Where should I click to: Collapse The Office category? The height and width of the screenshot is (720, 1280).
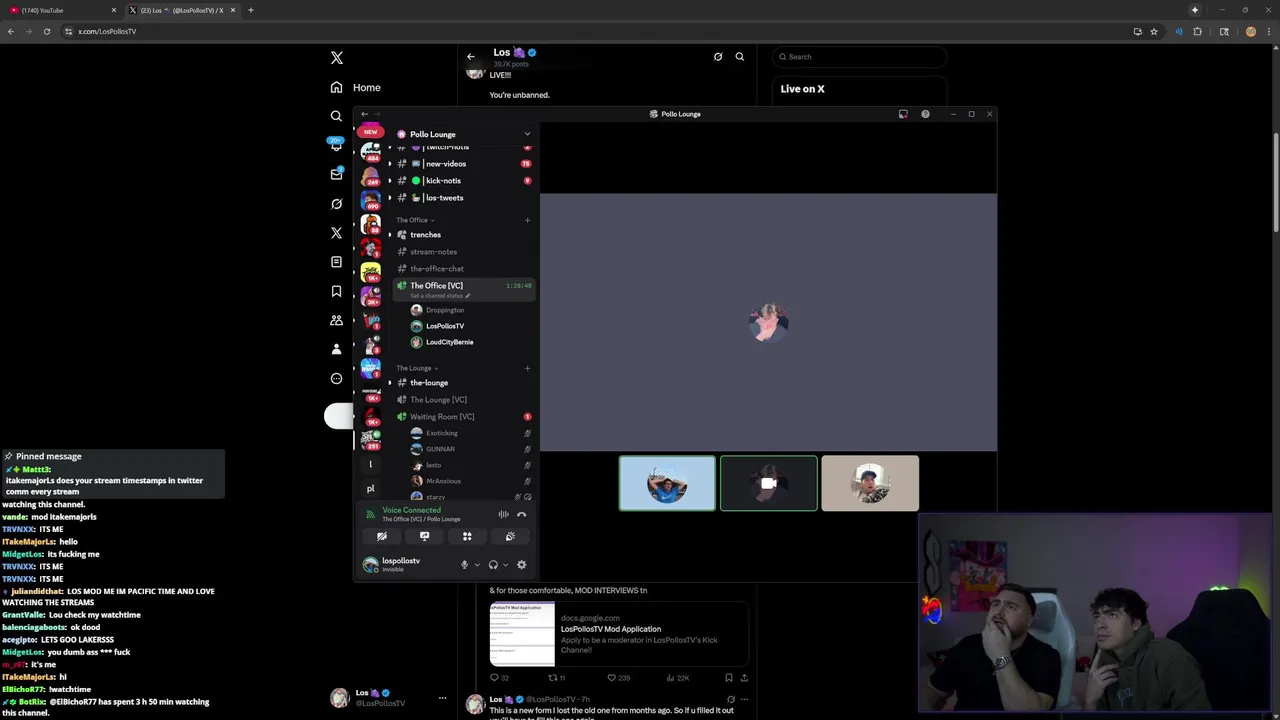click(415, 220)
